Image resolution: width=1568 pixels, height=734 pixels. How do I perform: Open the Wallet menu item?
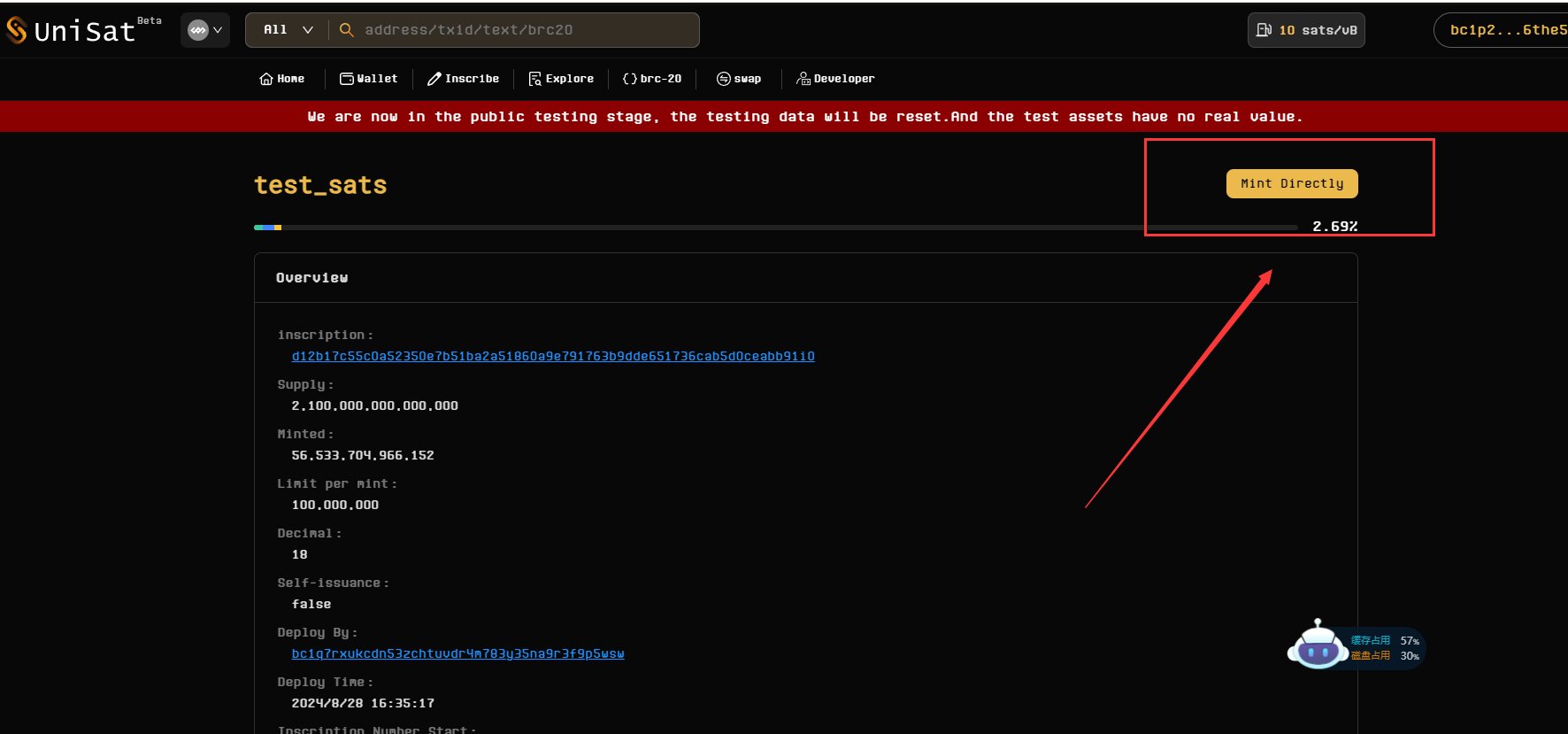tap(369, 79)
